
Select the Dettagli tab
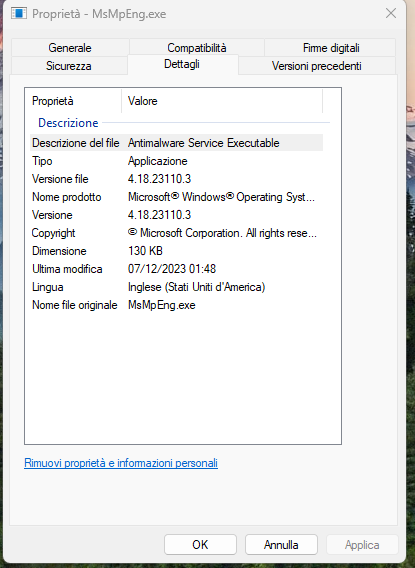coord(182,64)
